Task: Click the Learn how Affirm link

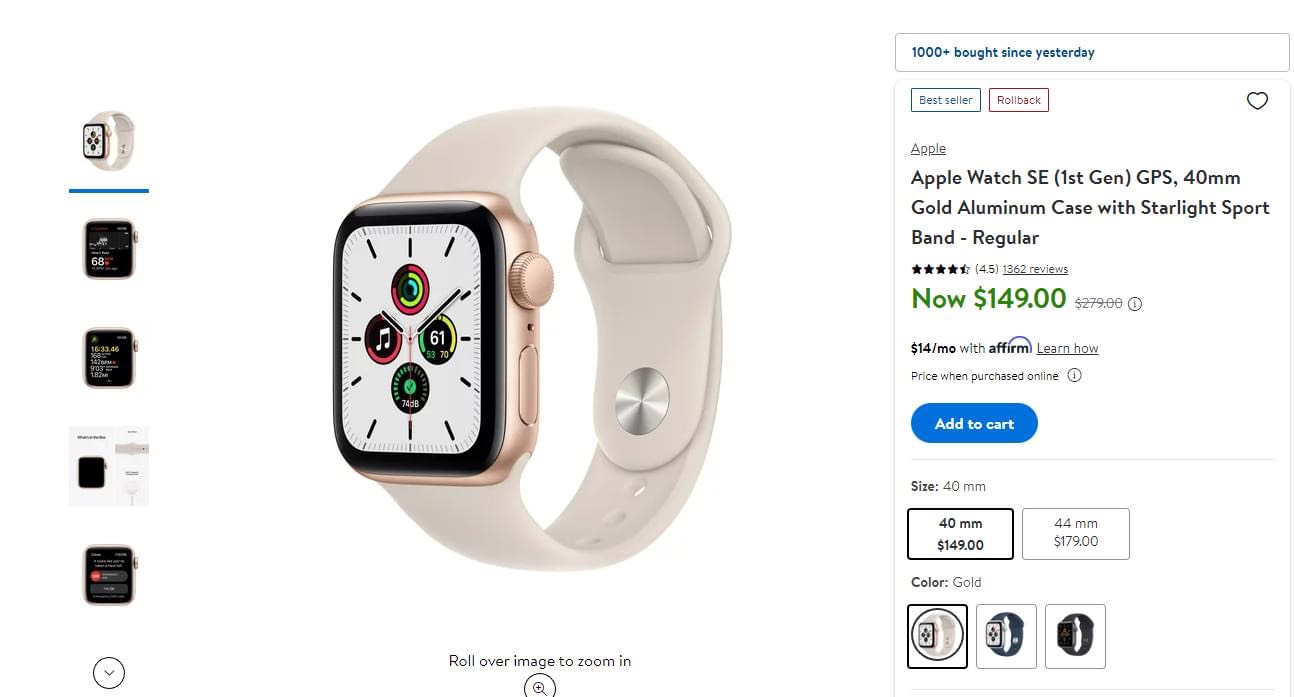Action: click(x=1067, y=348)
